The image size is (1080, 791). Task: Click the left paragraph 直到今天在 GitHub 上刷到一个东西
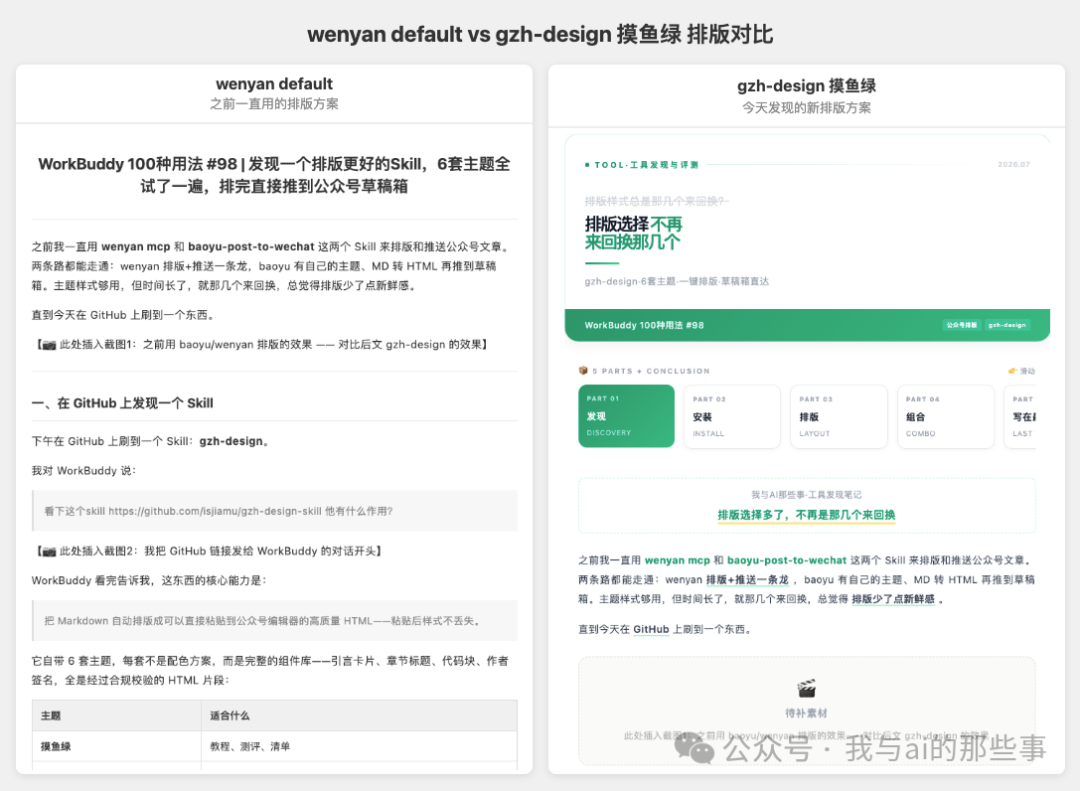(x=123, y=315)
